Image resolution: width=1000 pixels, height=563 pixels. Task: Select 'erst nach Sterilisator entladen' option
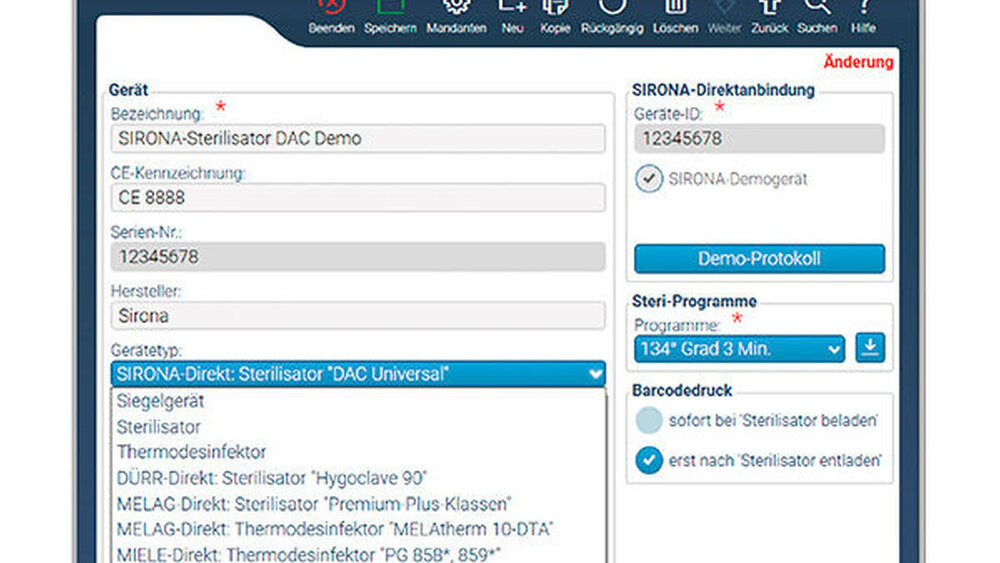pos(648,459)
